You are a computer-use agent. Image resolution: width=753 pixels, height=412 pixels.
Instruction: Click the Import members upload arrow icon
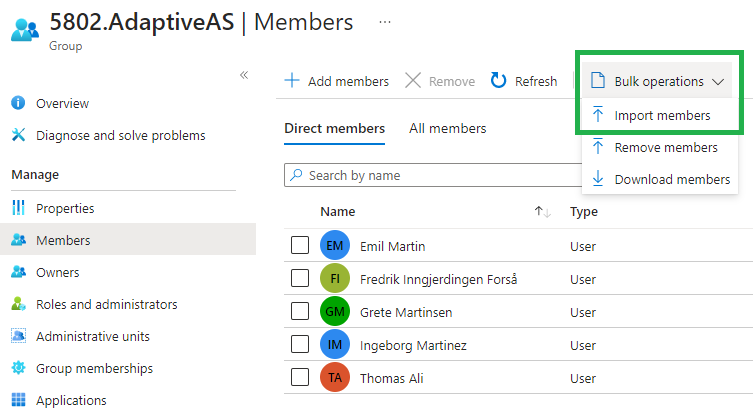tap(598, 114)
